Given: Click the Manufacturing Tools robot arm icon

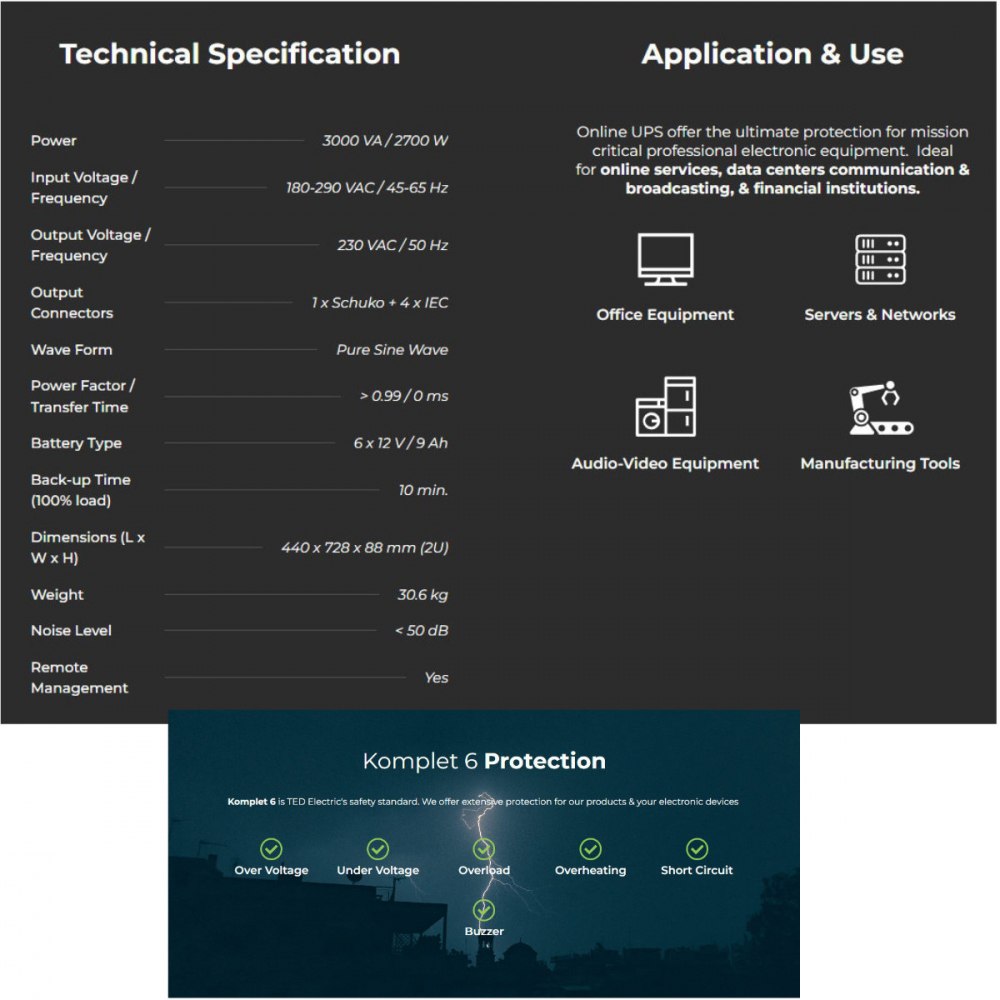Looking at the screenshot, I should pyautogui.click(x=880, y=408).
